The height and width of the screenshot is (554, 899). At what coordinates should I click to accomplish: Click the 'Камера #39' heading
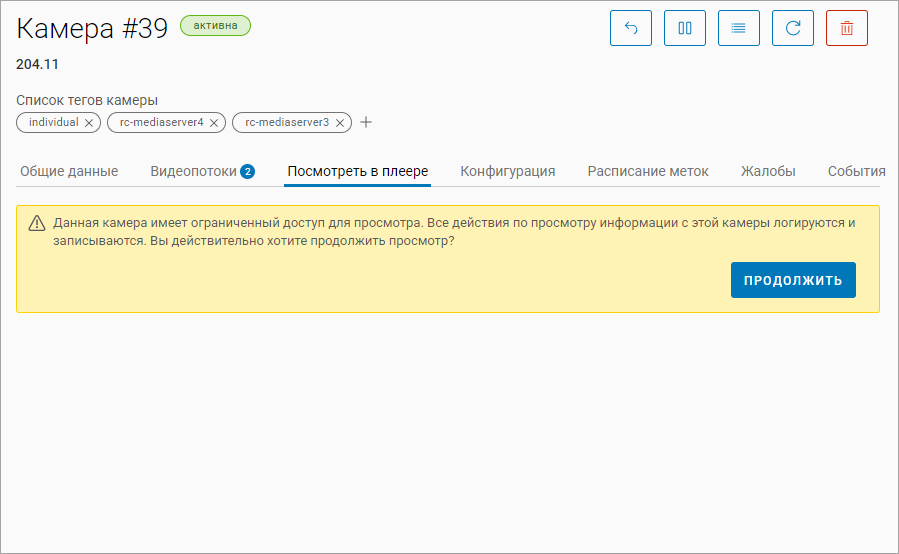(x=92, y=28)
